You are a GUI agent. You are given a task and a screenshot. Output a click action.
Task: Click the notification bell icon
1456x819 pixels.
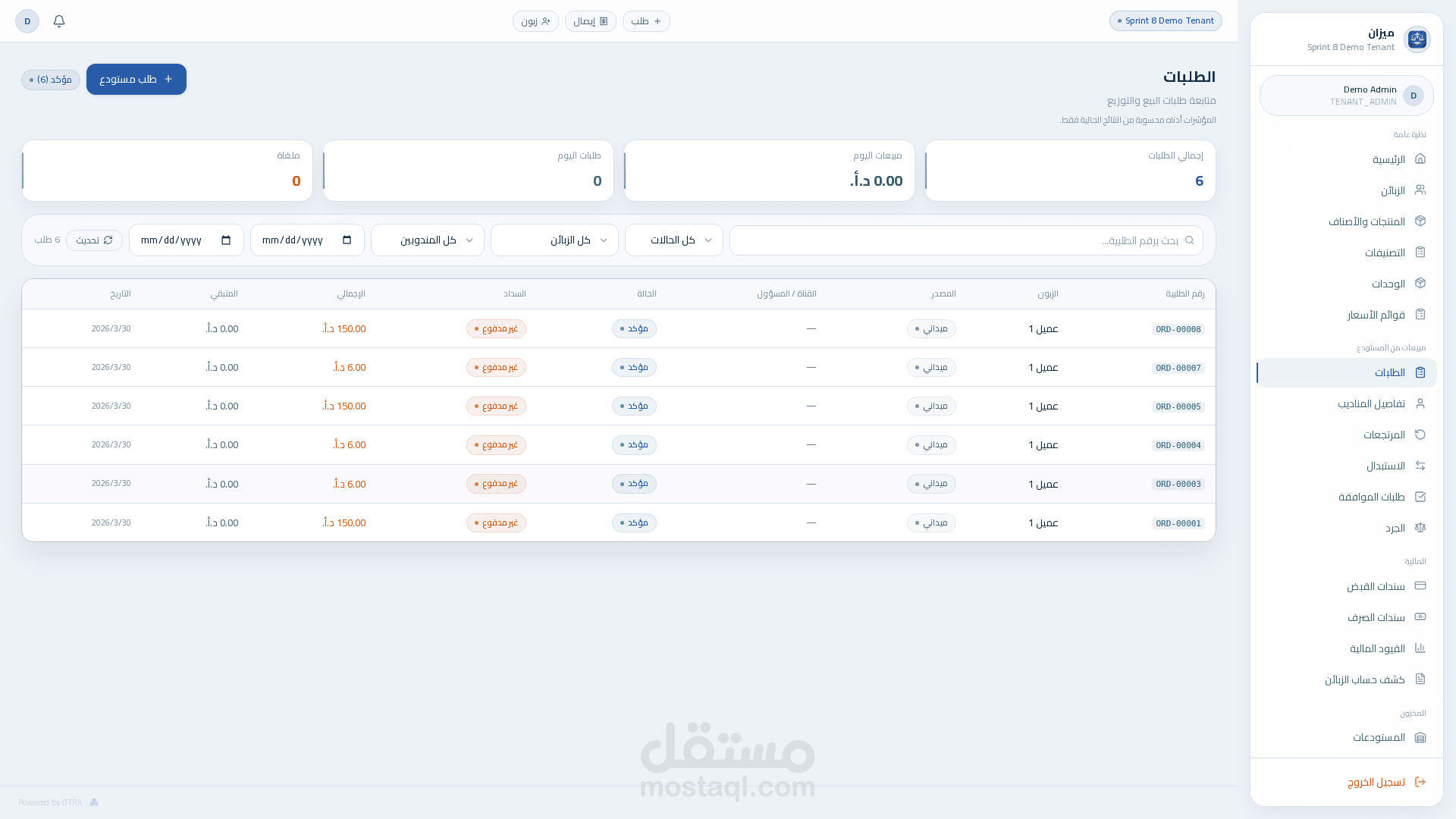click(59, 21)
